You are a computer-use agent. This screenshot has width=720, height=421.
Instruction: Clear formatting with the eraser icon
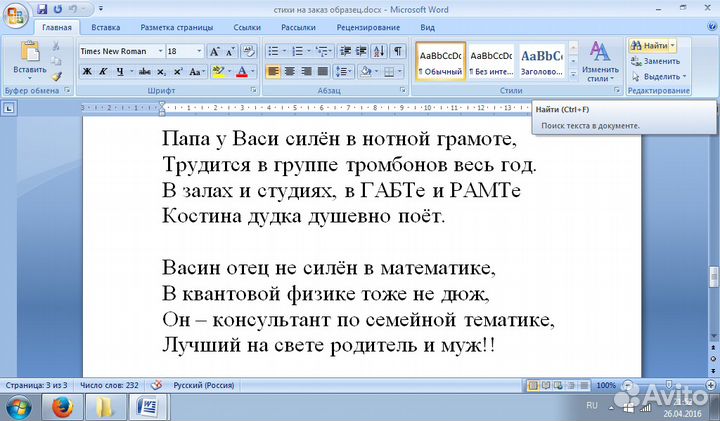[x=248, y=51]
